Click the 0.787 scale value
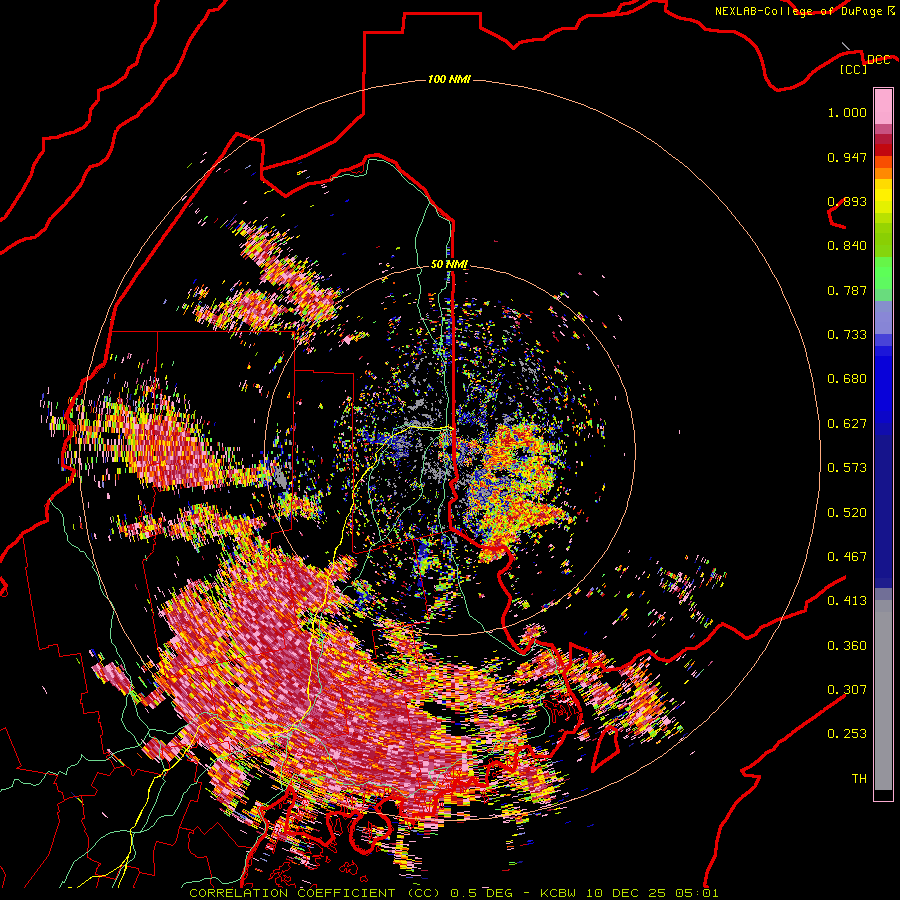Image resolution: width=900 pixels, height=900 pixels. [x=847, y=290]
